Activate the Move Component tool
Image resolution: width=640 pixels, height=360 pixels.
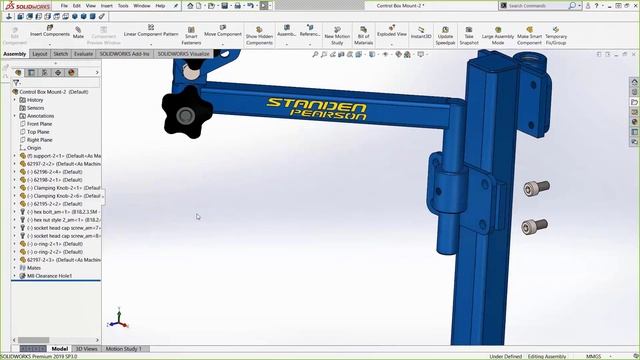click(x=223, y=31)
